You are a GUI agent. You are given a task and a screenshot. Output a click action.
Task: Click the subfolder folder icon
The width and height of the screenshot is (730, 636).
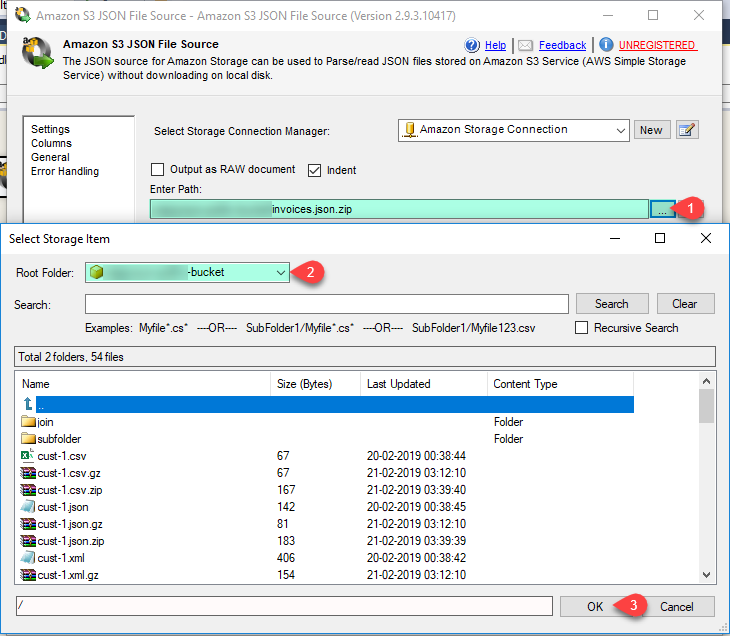pos(28,439)
